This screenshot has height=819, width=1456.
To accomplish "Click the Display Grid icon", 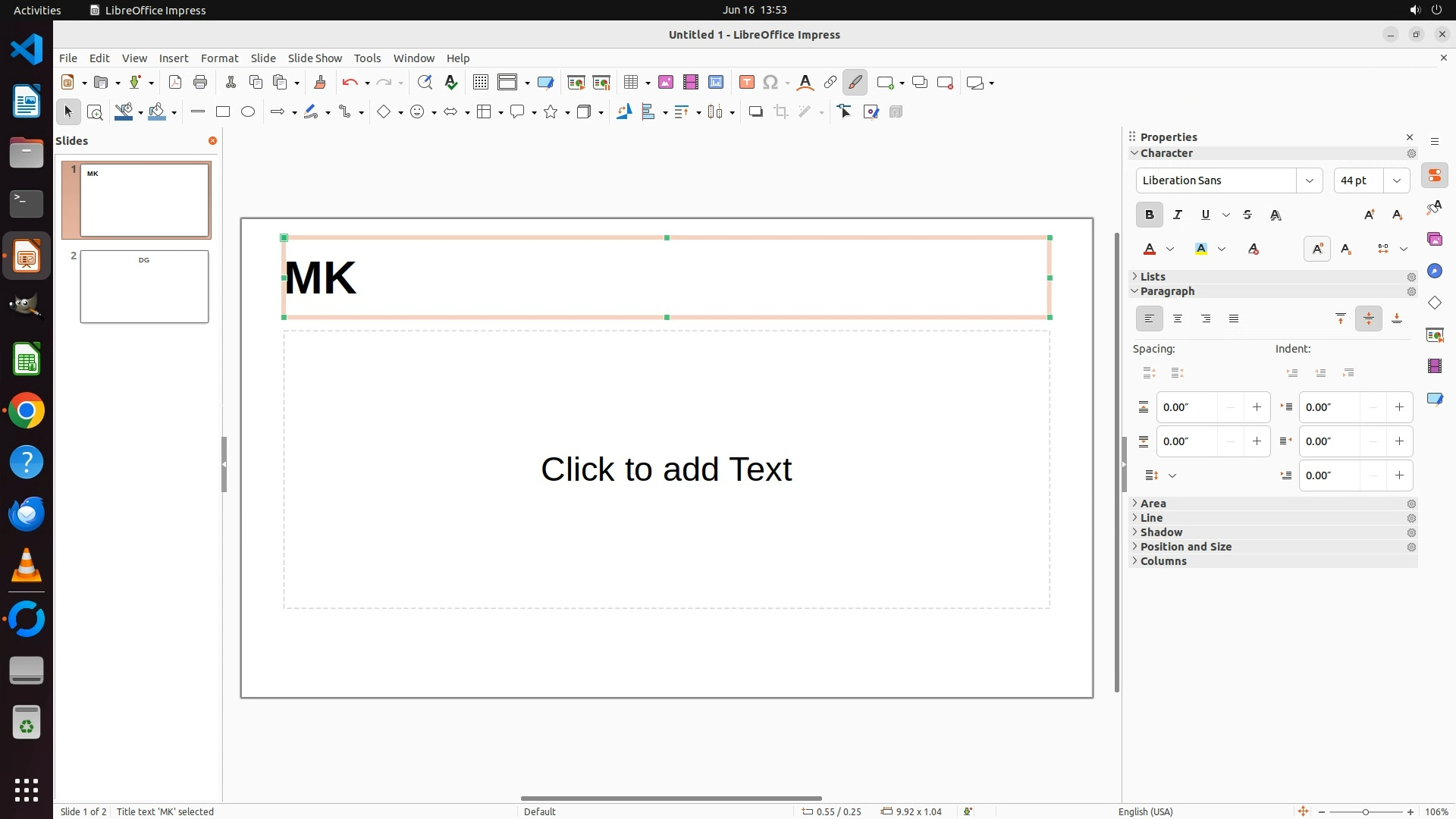I will tap(480, 83).
